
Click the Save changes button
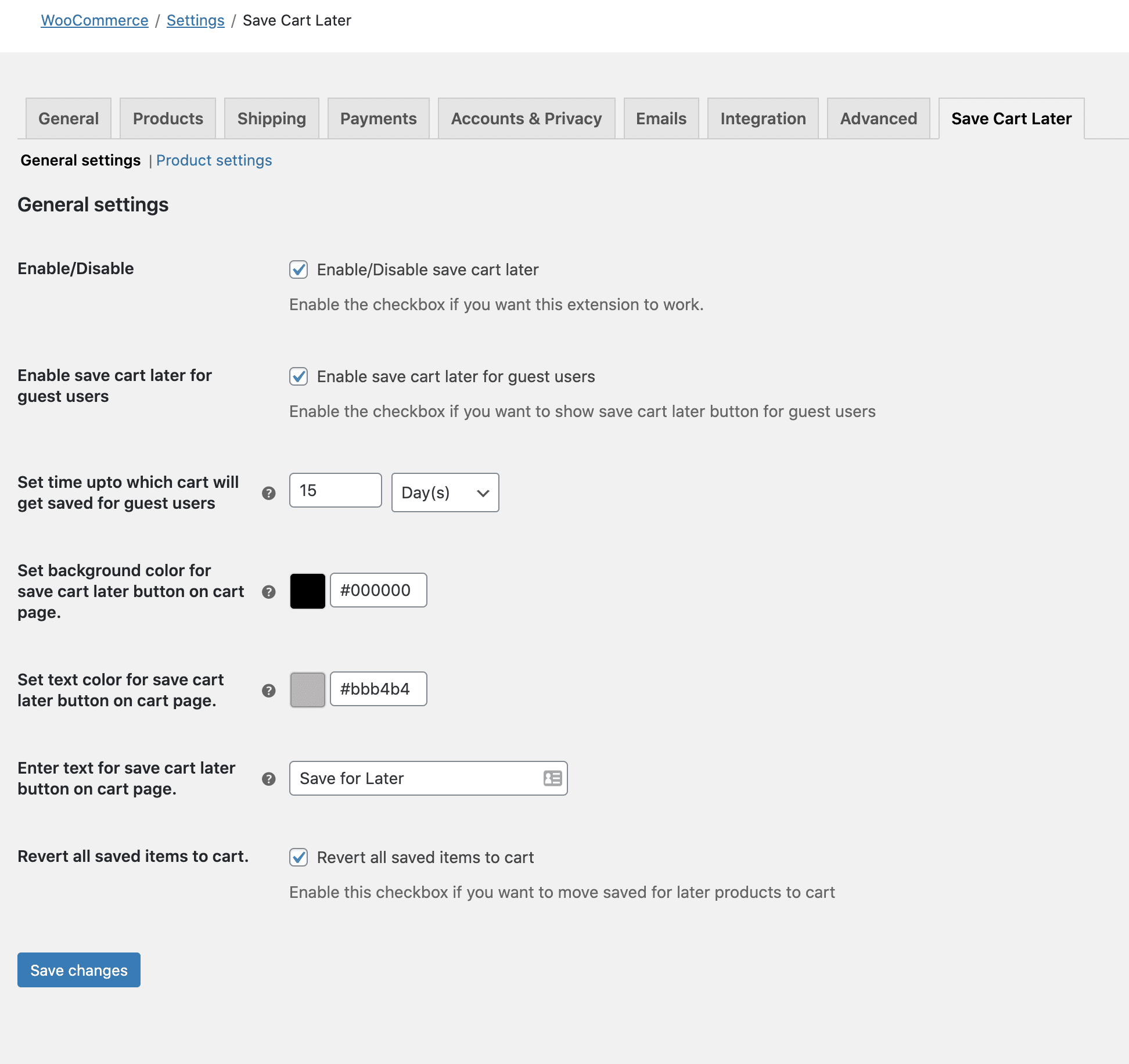(x=79, y=970)
